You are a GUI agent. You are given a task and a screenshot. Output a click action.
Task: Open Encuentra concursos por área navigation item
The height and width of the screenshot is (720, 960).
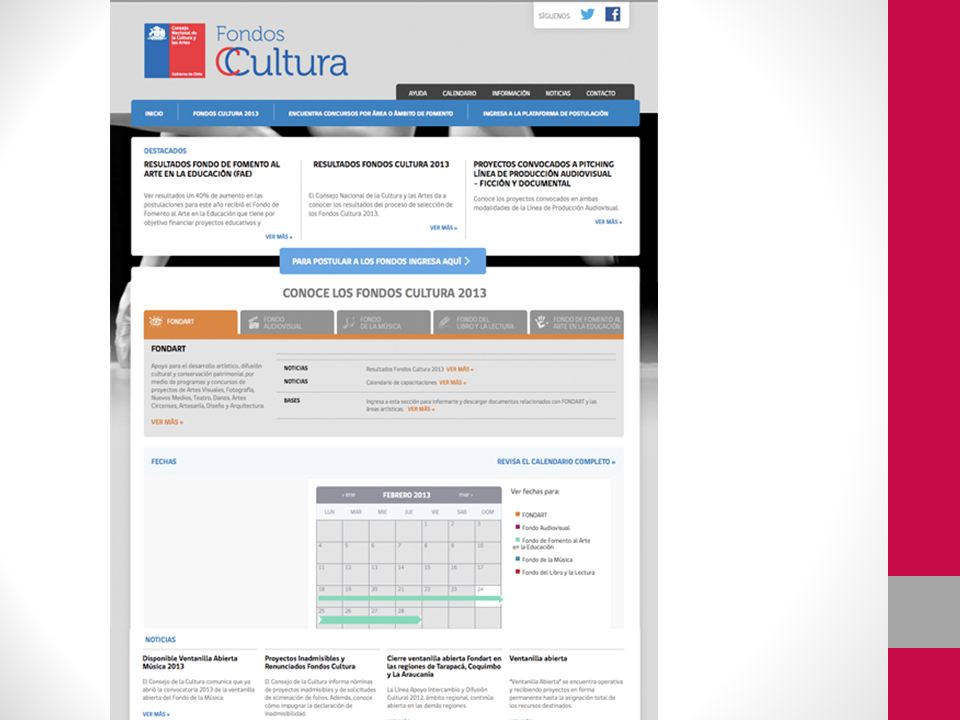click(371, 113)
